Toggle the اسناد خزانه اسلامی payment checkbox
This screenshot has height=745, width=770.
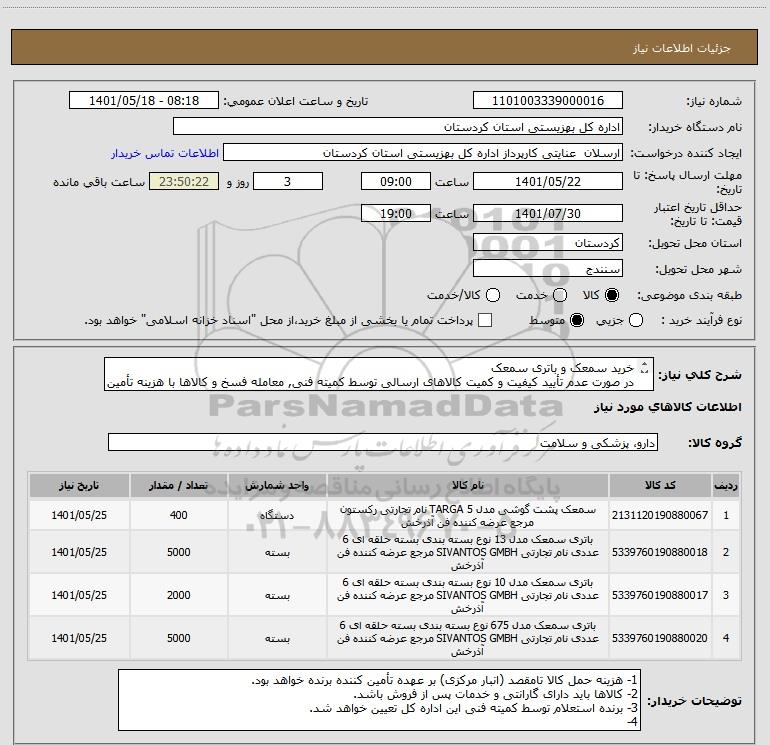click(x=485, y=320)
